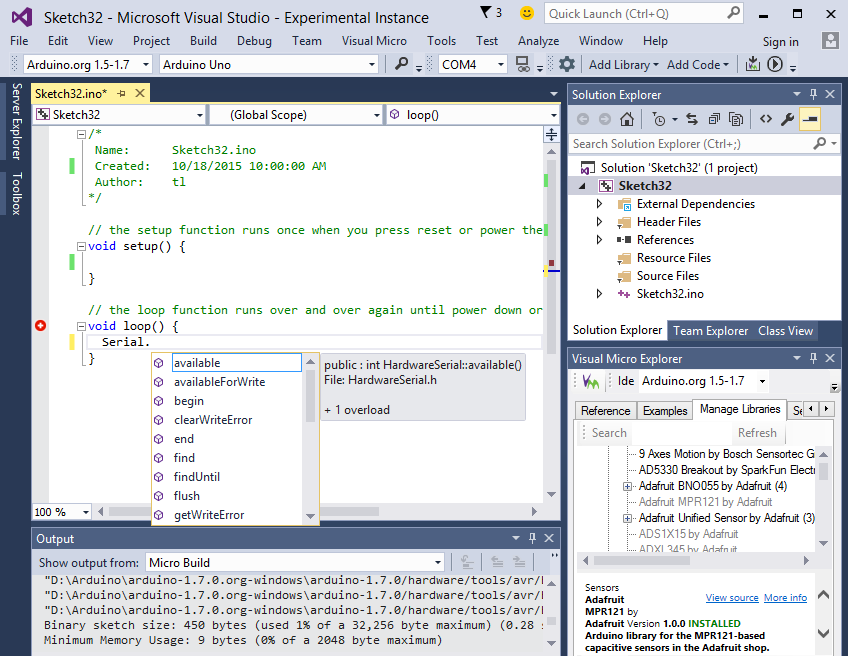The height and width of the screenshot is (656, 848).
Task: Expand the External Dependencies node
Action: (x=599, y=204)
